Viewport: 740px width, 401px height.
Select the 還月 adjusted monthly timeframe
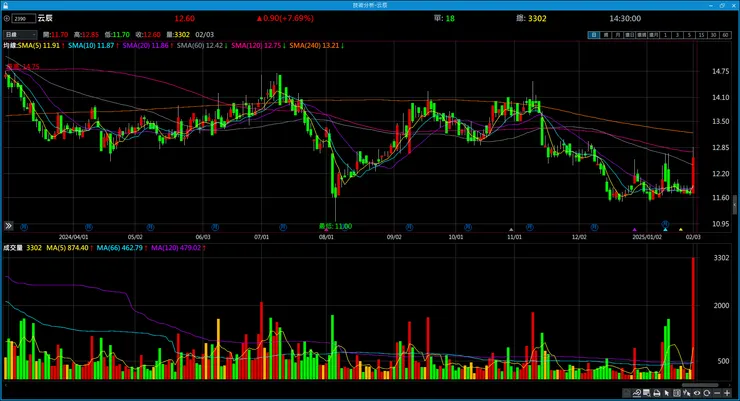(653, 35)
